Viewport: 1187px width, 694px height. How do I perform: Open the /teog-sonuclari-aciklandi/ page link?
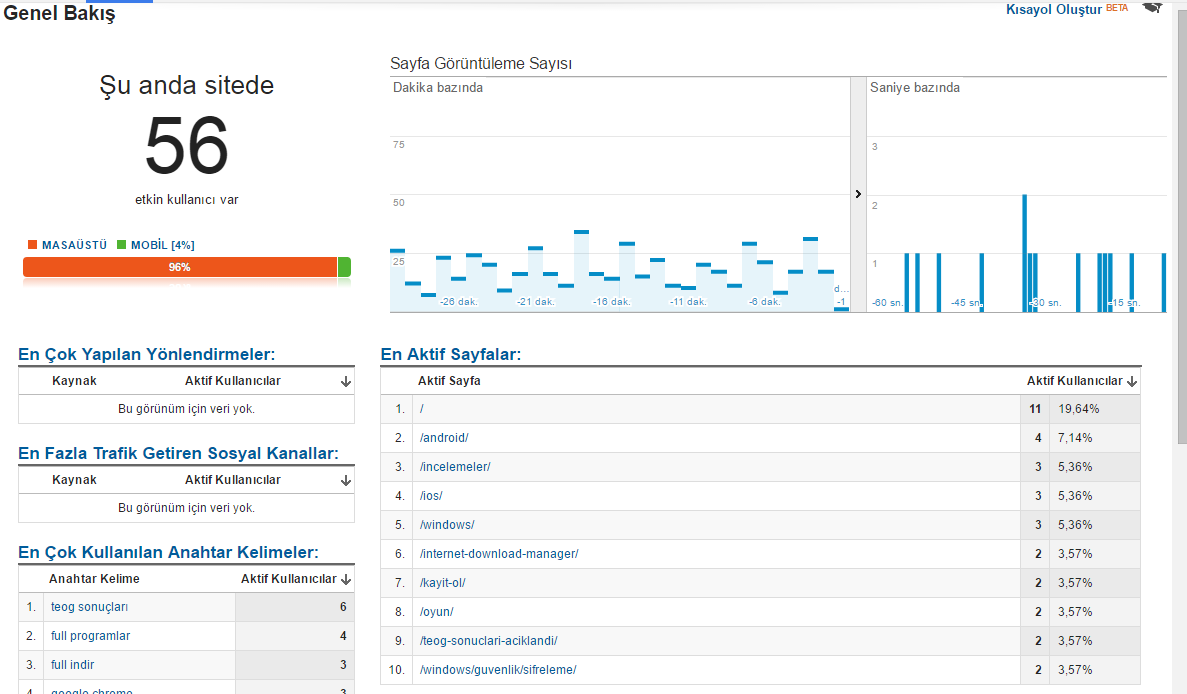coord(488,641)
